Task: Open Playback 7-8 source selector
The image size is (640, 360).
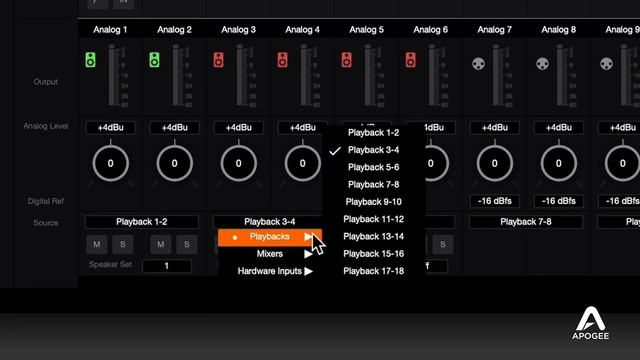Action: click(x=526, y=222)
